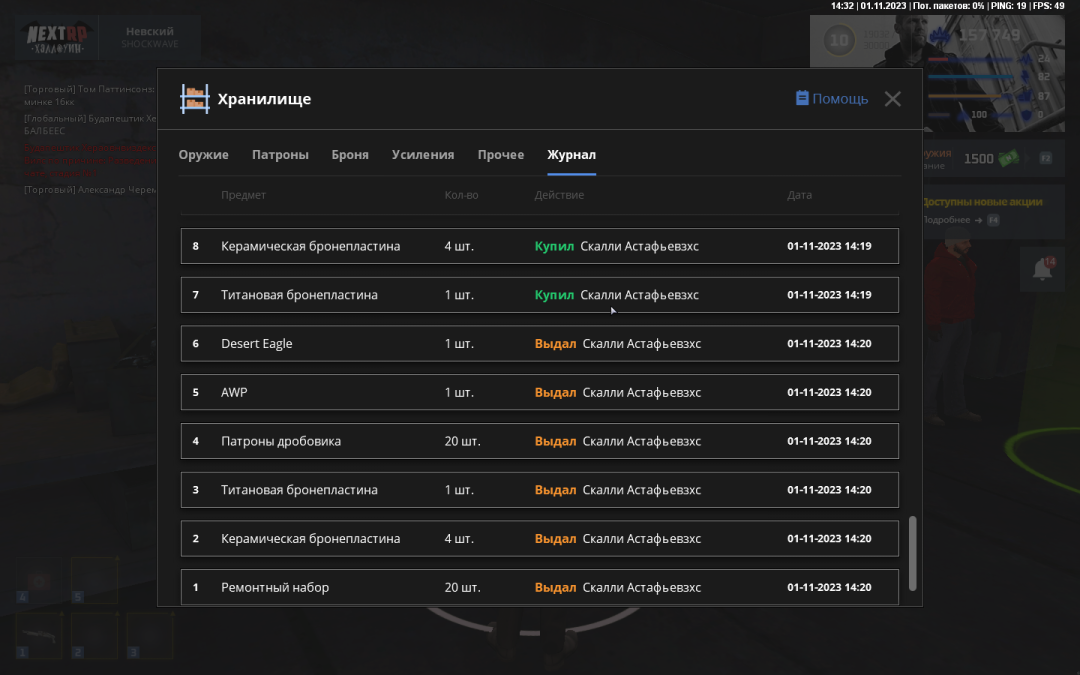
Task: Click player name Скалли Астафьевзхс in AWP row
Action: pos(642,393)
